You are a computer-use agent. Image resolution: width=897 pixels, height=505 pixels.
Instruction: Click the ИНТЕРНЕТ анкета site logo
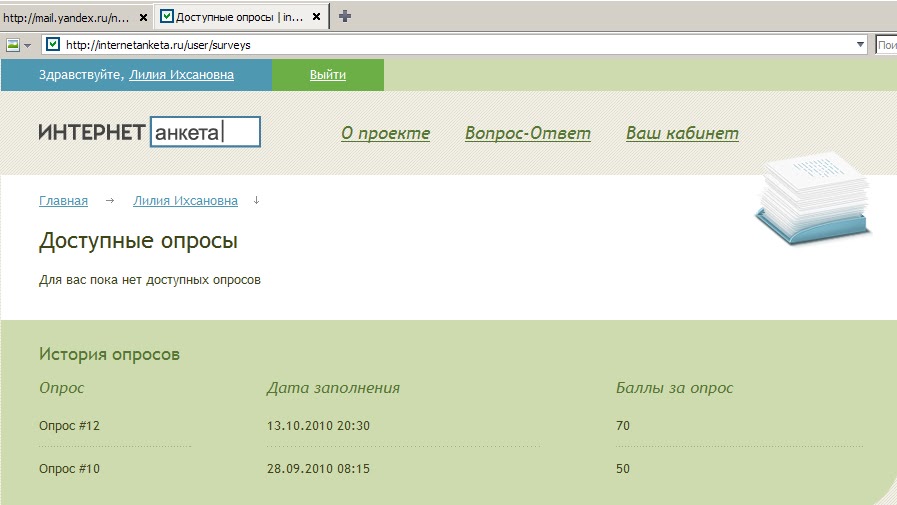[x=149, y=132]
